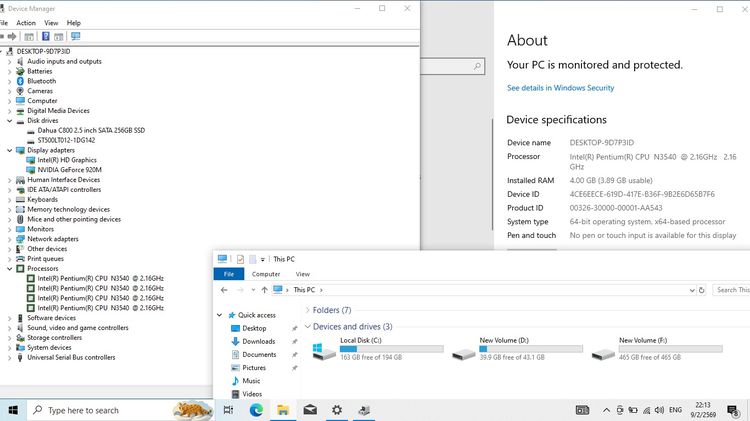Open the View menu in Device Manager

pyautogui.click(x=51, y=23)
